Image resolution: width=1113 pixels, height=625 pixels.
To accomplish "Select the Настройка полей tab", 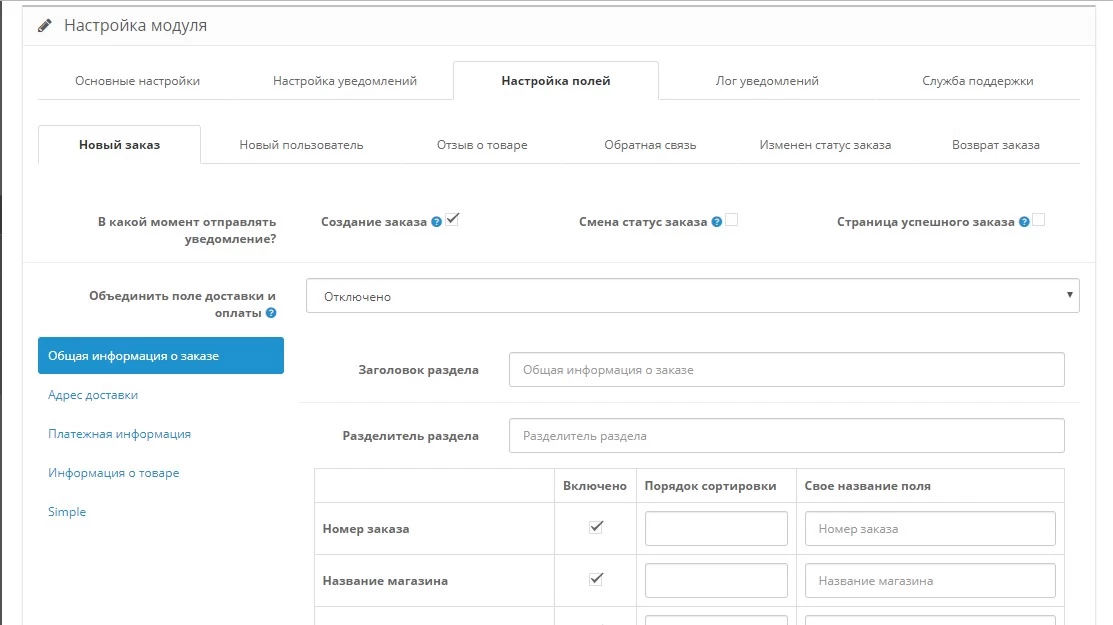I will 556,81.
